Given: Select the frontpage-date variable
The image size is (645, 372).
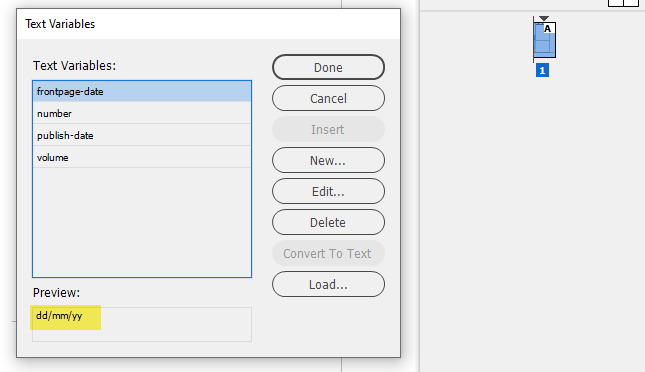Looking at the screenshot, I should (142, 91).
